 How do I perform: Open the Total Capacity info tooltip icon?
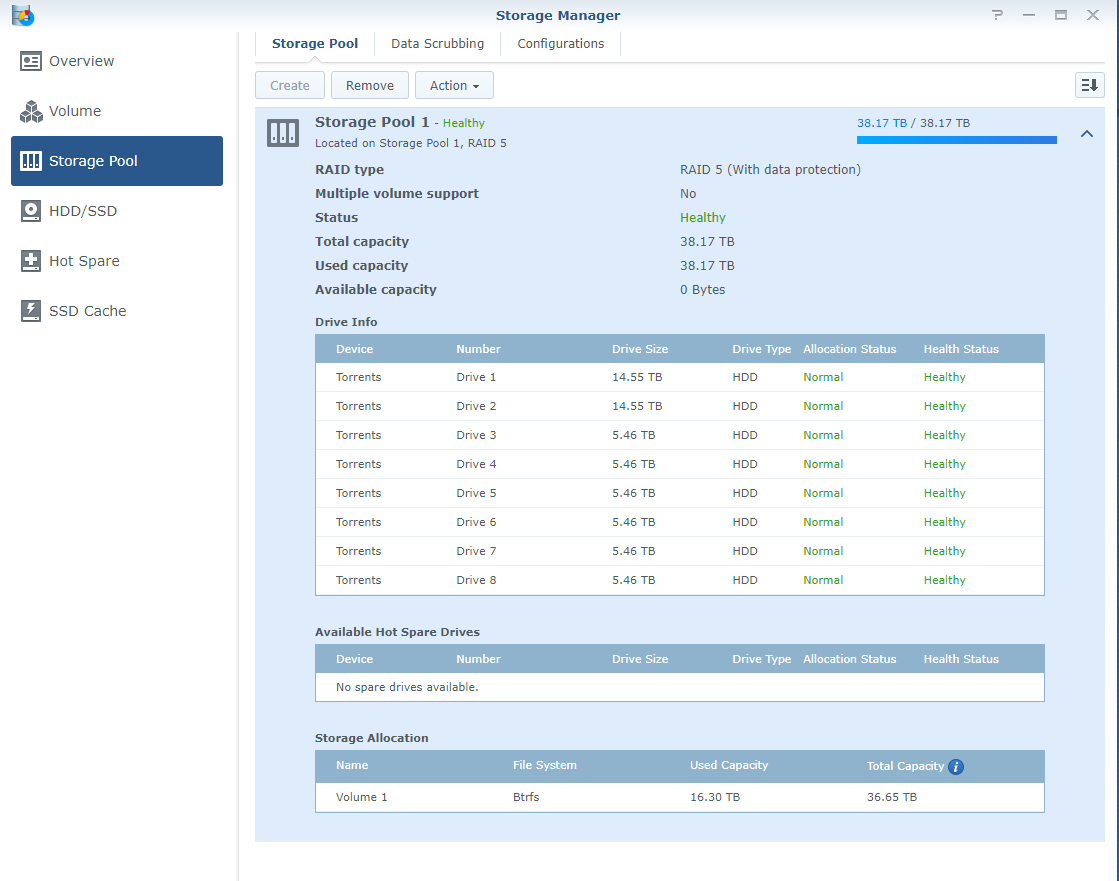956,766
